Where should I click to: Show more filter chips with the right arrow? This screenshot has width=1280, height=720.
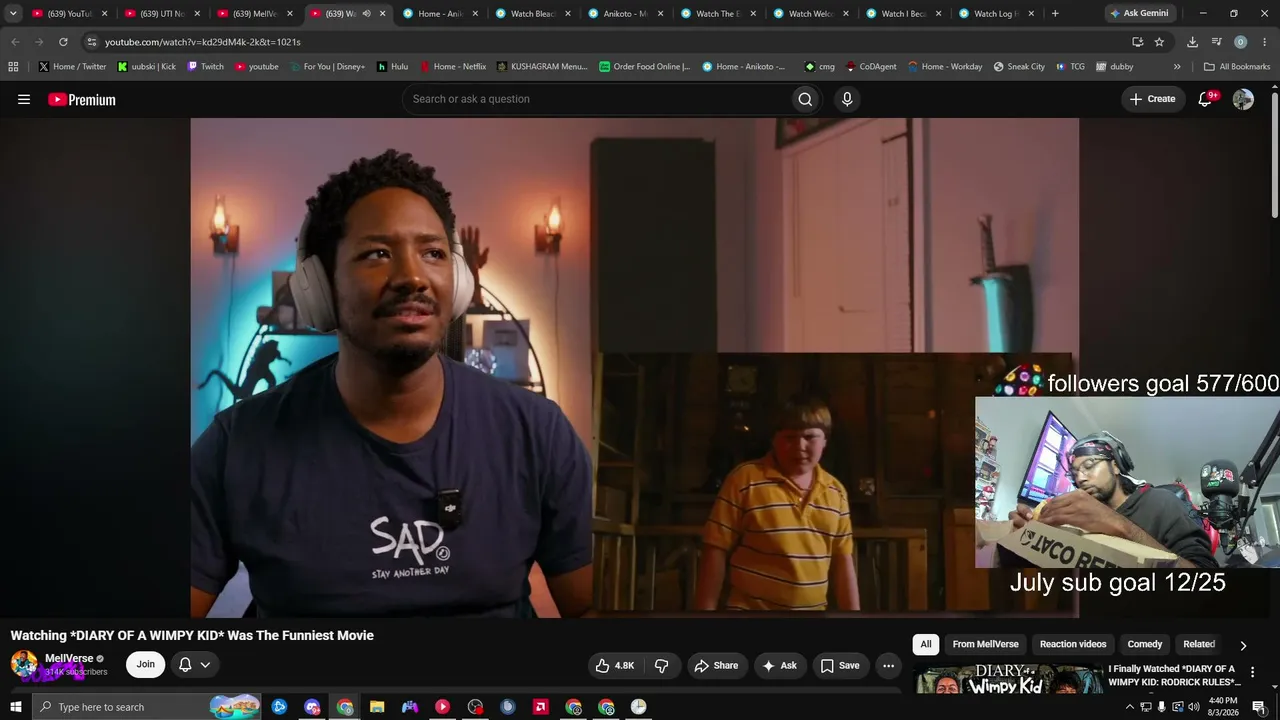point(1243,645)
